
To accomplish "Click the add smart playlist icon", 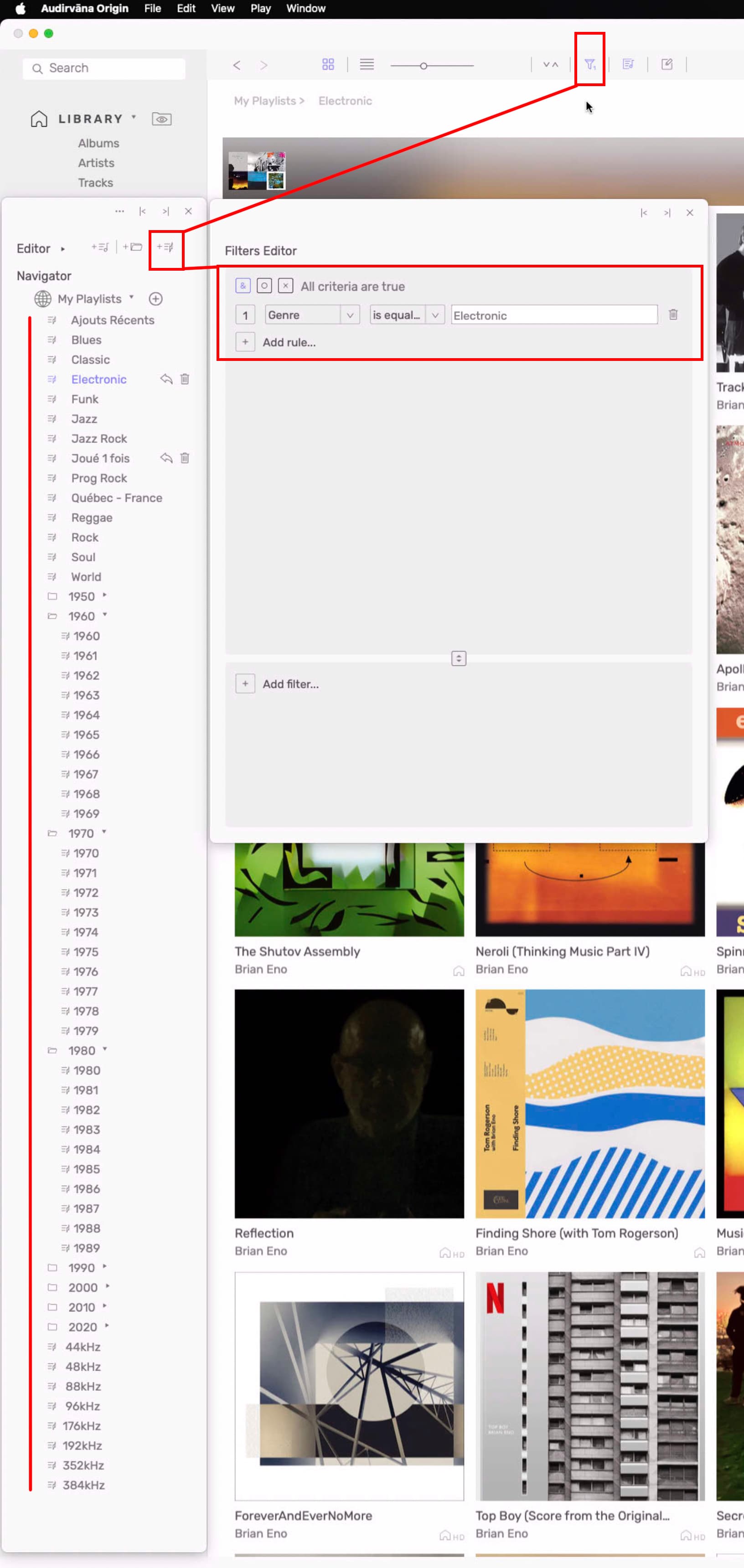I will click(165, 247).
